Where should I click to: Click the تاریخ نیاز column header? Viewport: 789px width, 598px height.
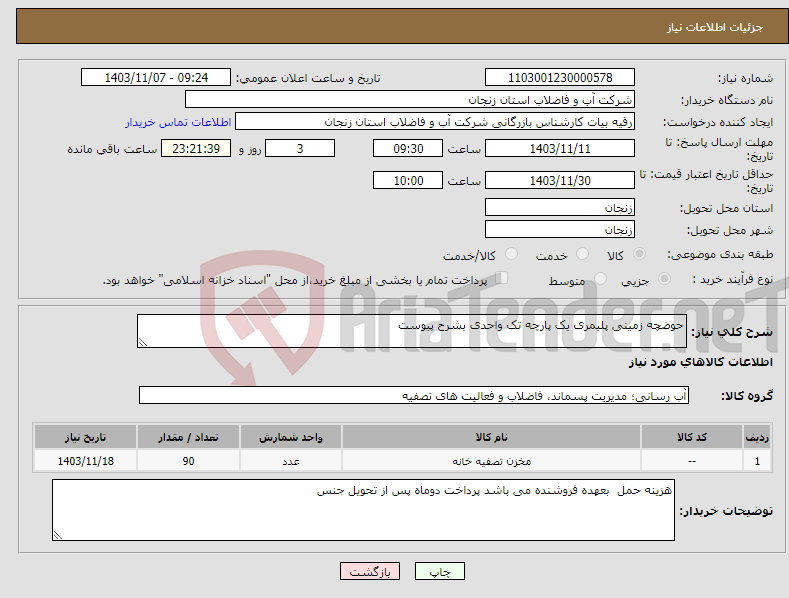(x=85, y=437)
